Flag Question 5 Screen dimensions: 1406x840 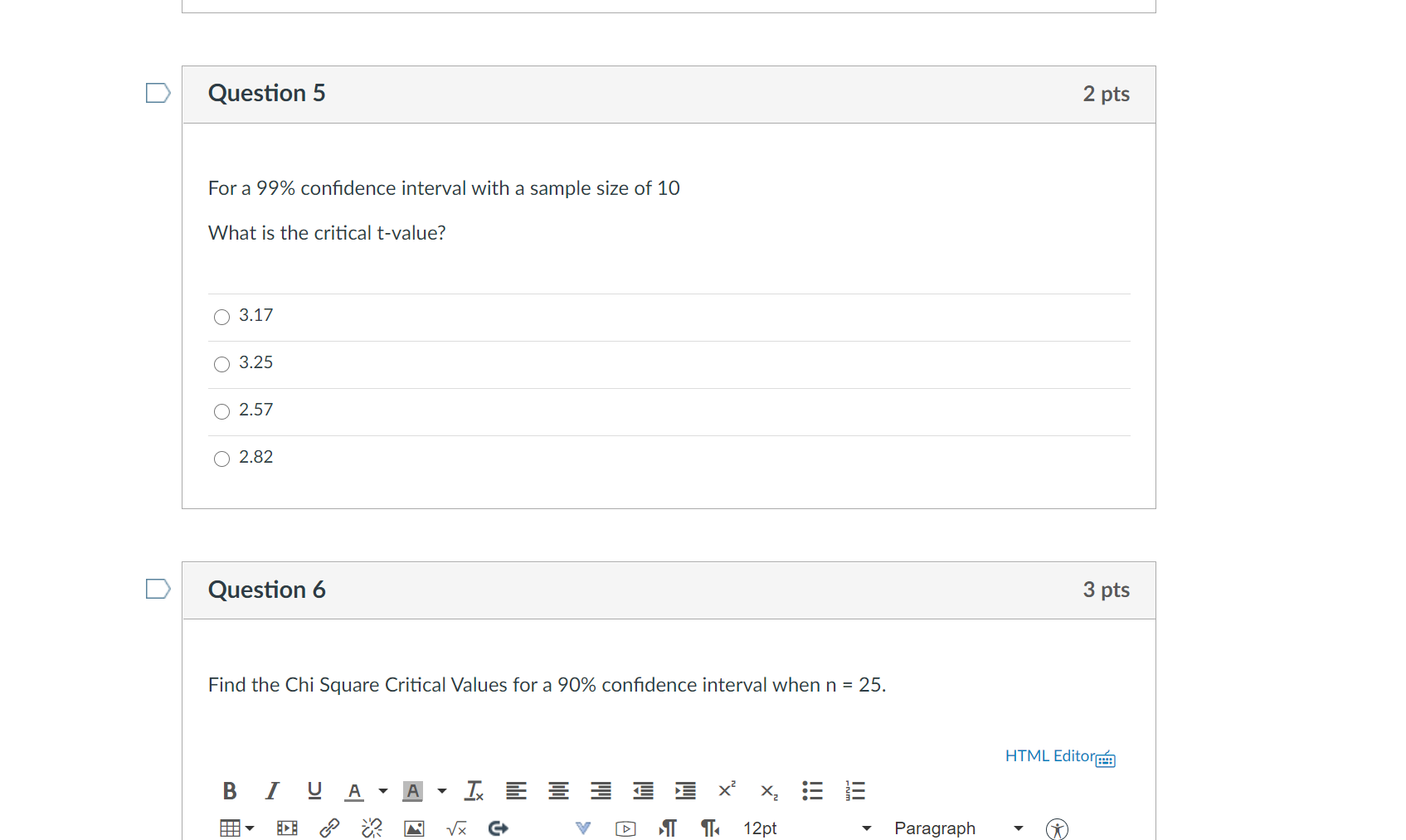[x=158, y=93]
